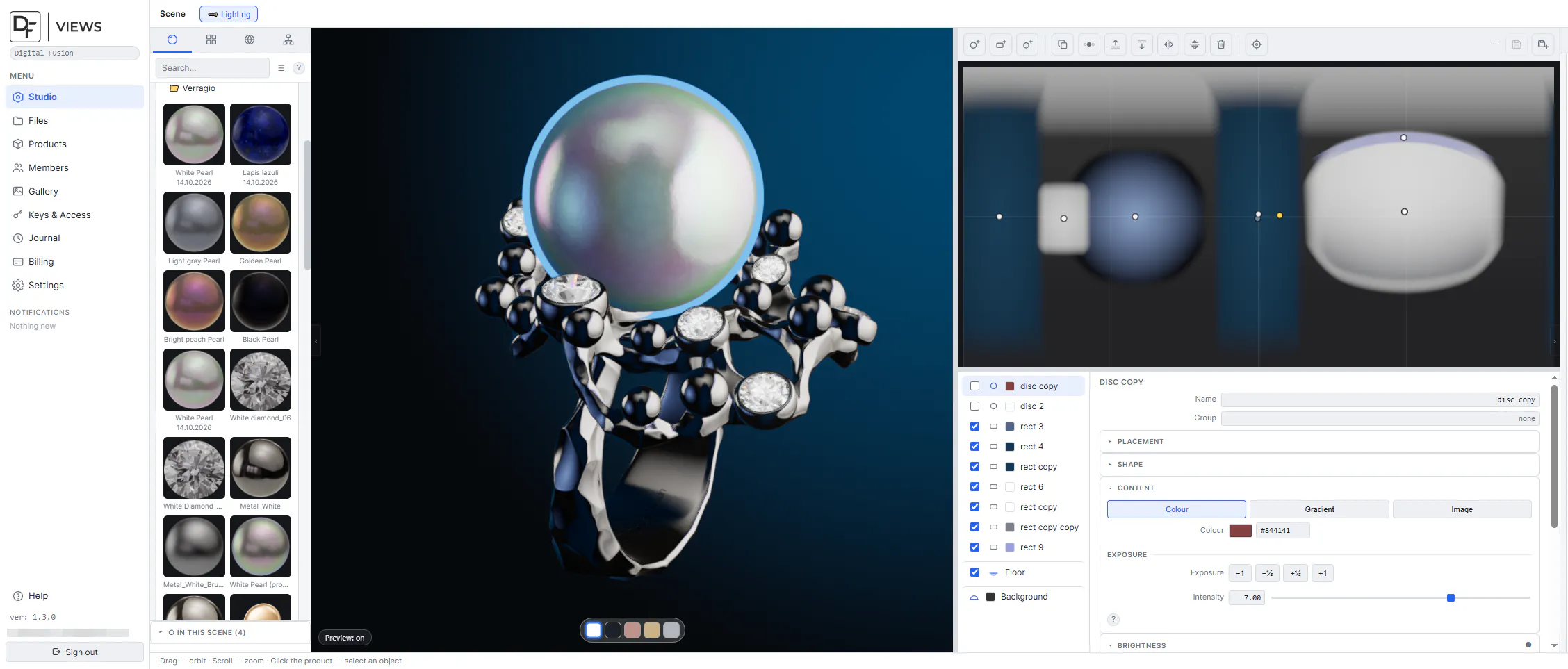Flip the selected light vertically
Screen dimensions: 1568x669
(1195, 44)
